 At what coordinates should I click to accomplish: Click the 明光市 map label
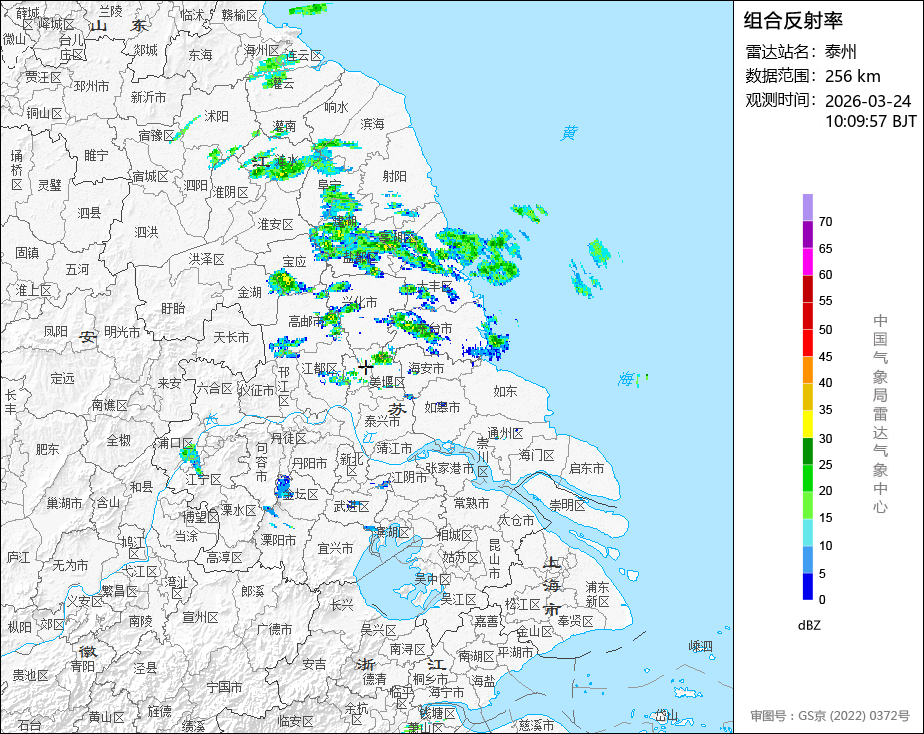(122, 332)
